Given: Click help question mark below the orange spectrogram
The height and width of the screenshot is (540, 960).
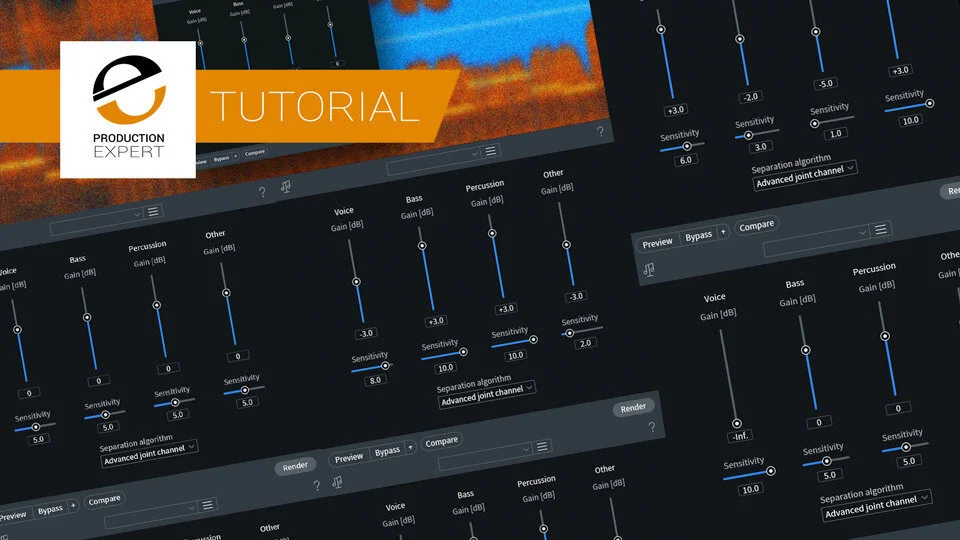Looking at the screenshot, I should click(600, 131).
